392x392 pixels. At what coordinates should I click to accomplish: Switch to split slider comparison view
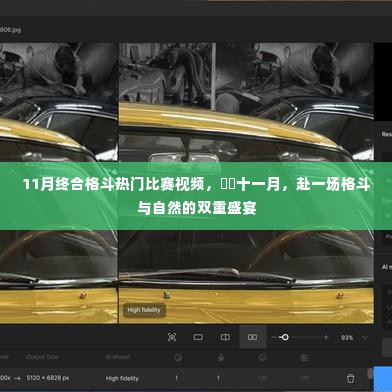225,337
